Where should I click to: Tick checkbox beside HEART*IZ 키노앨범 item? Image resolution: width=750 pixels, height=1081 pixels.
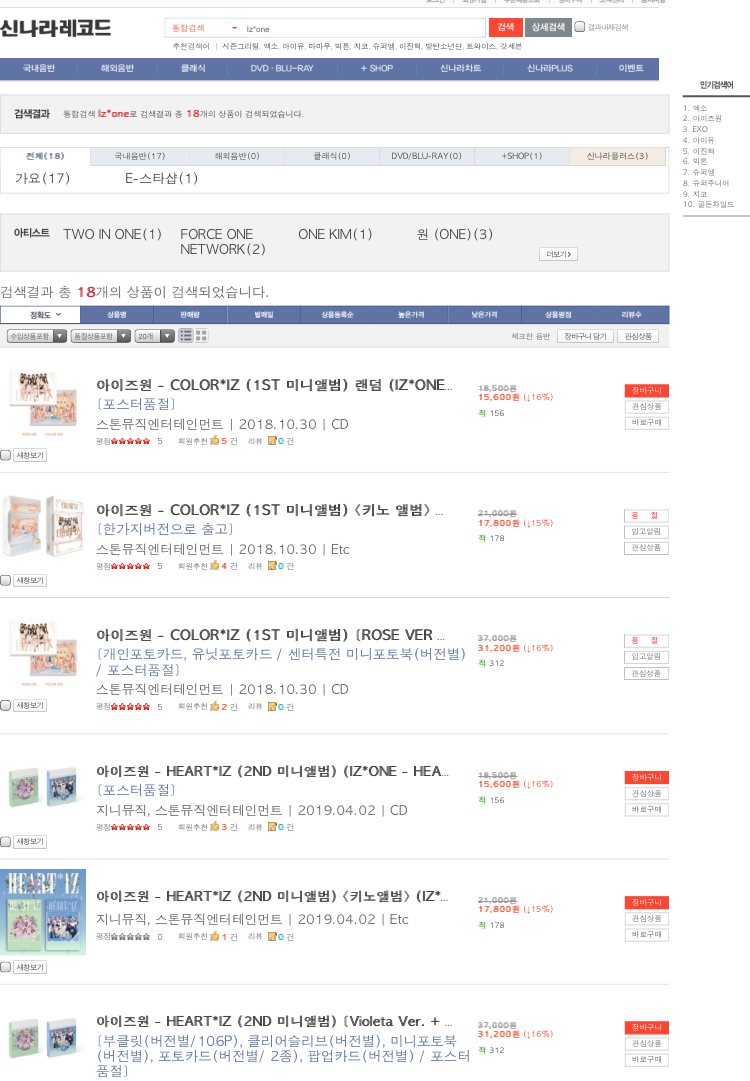(x=6, y=967)
